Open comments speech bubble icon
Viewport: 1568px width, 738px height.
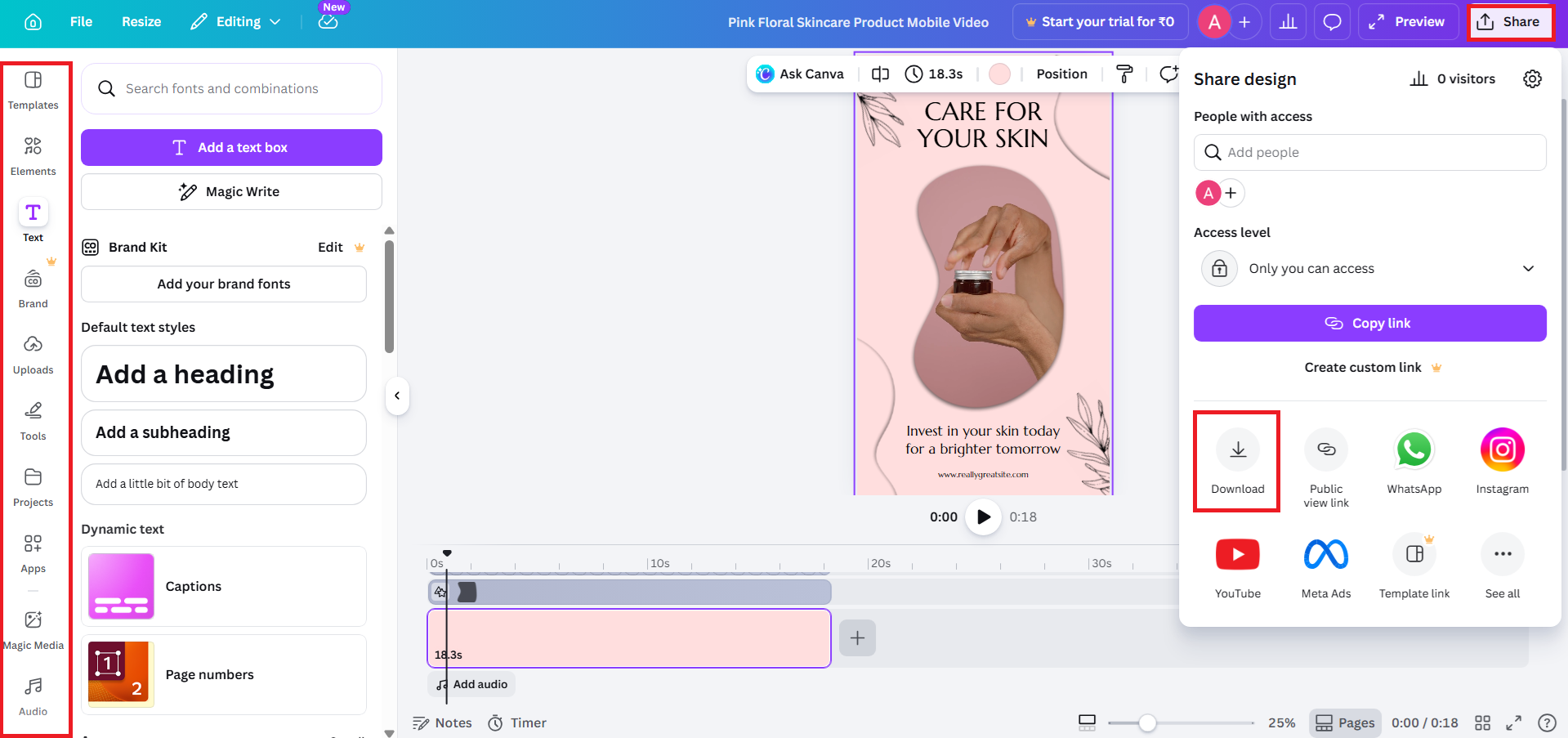tap(1332, 22)
